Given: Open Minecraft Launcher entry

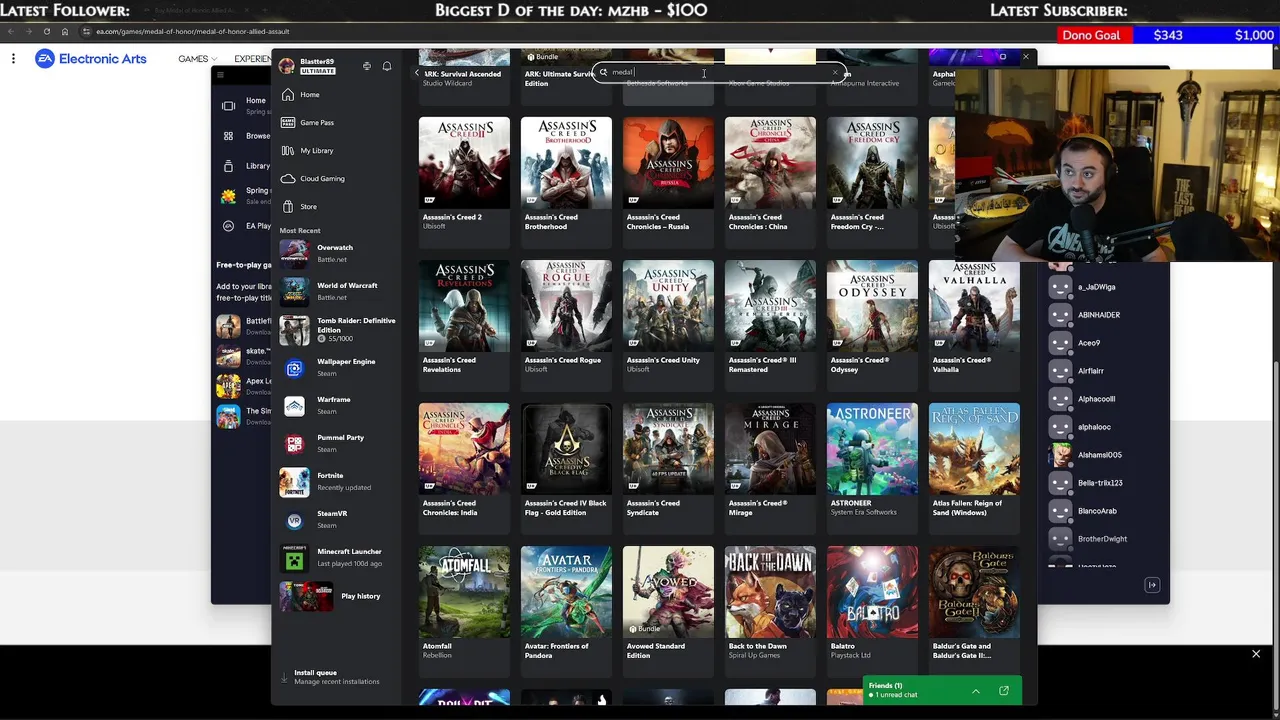Looking at the screenshot, I should (x=338, y=557).
